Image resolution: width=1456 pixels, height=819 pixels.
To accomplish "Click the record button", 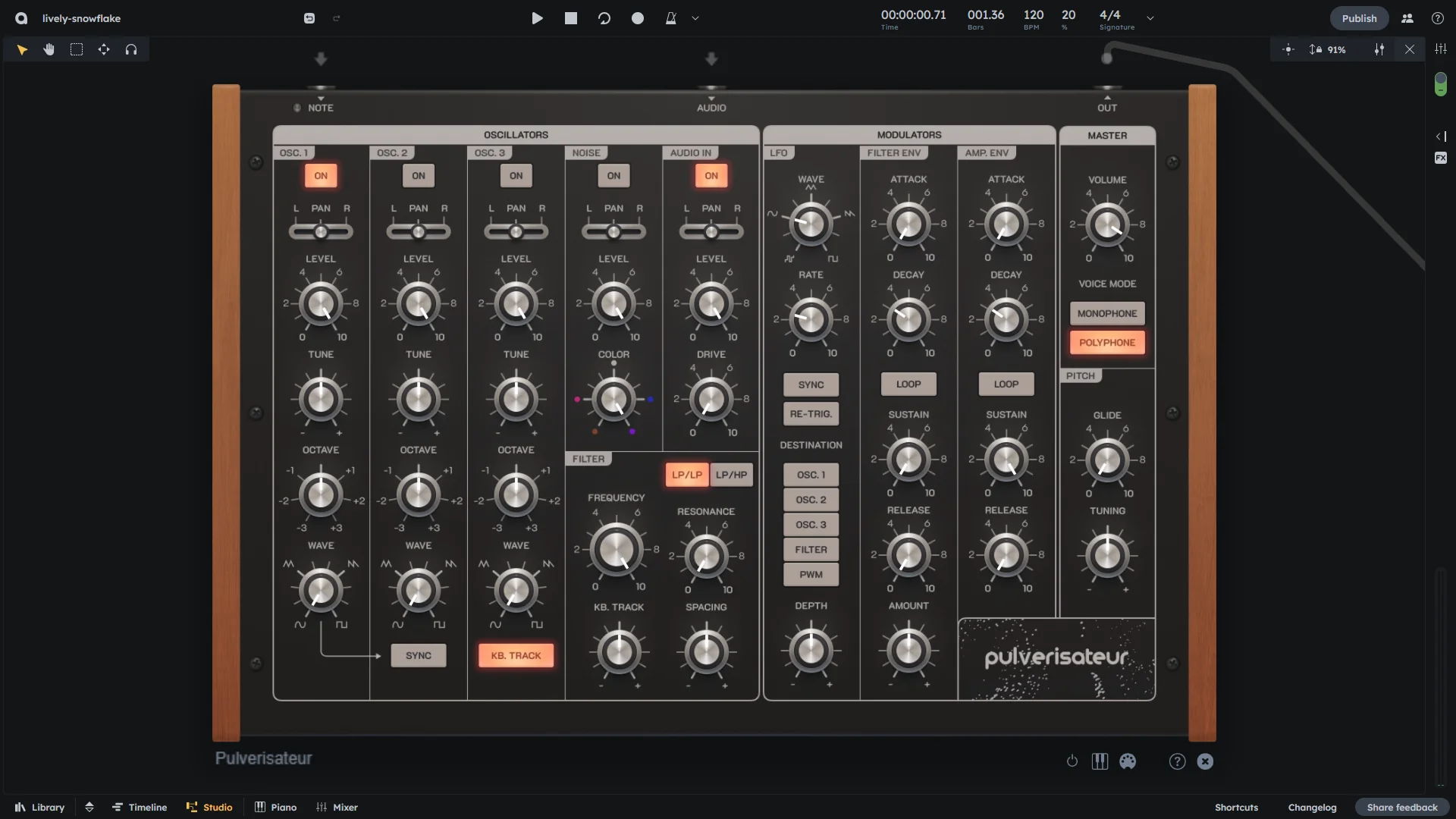I will 638,18.
